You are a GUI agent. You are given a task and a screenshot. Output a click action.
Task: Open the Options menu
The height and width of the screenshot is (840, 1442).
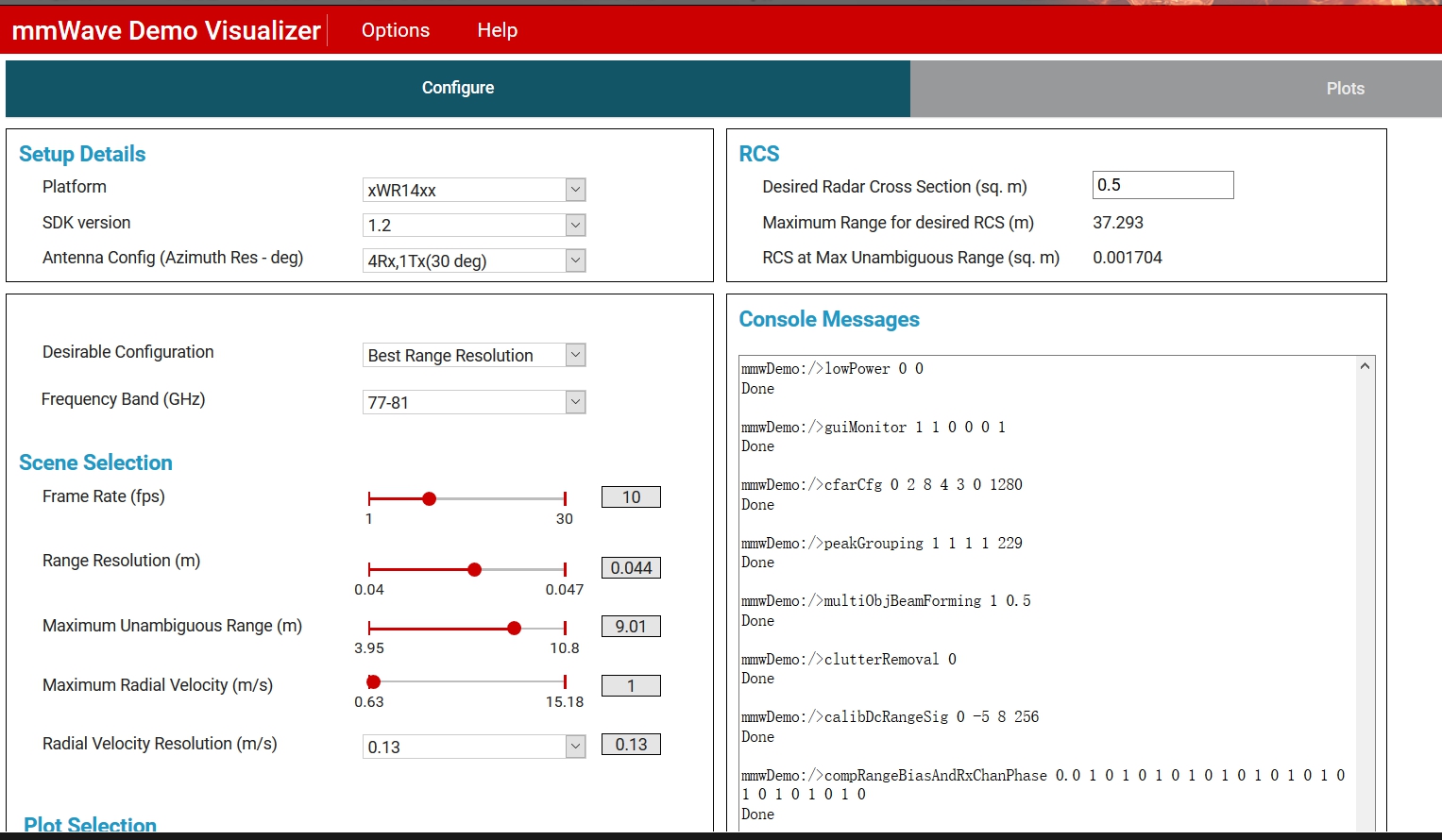(395, 29)
